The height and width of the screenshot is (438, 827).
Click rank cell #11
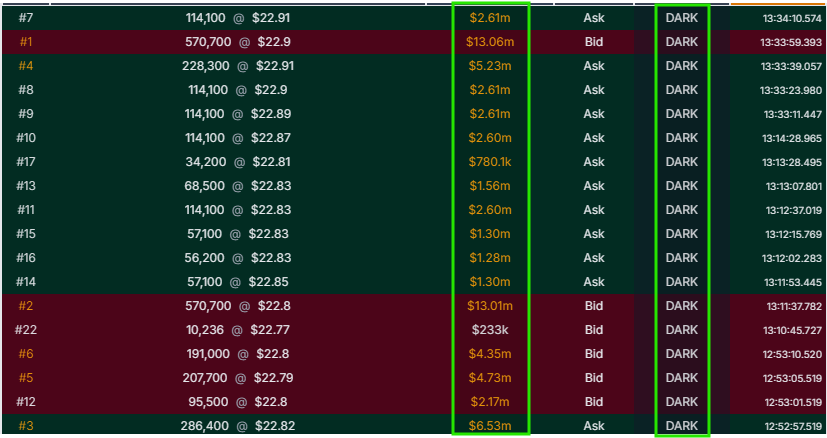26,210
